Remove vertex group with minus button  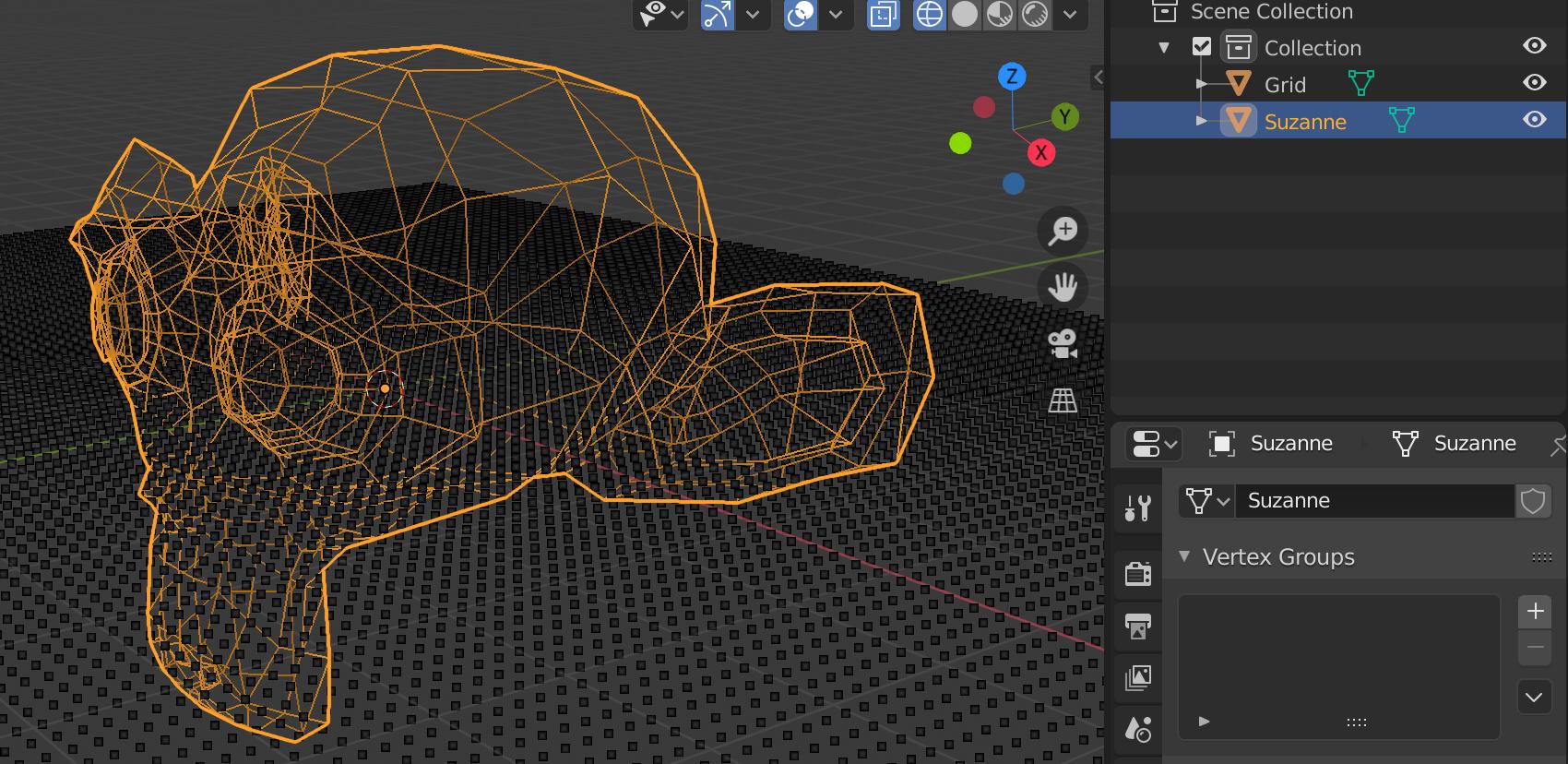point(1535,648)
